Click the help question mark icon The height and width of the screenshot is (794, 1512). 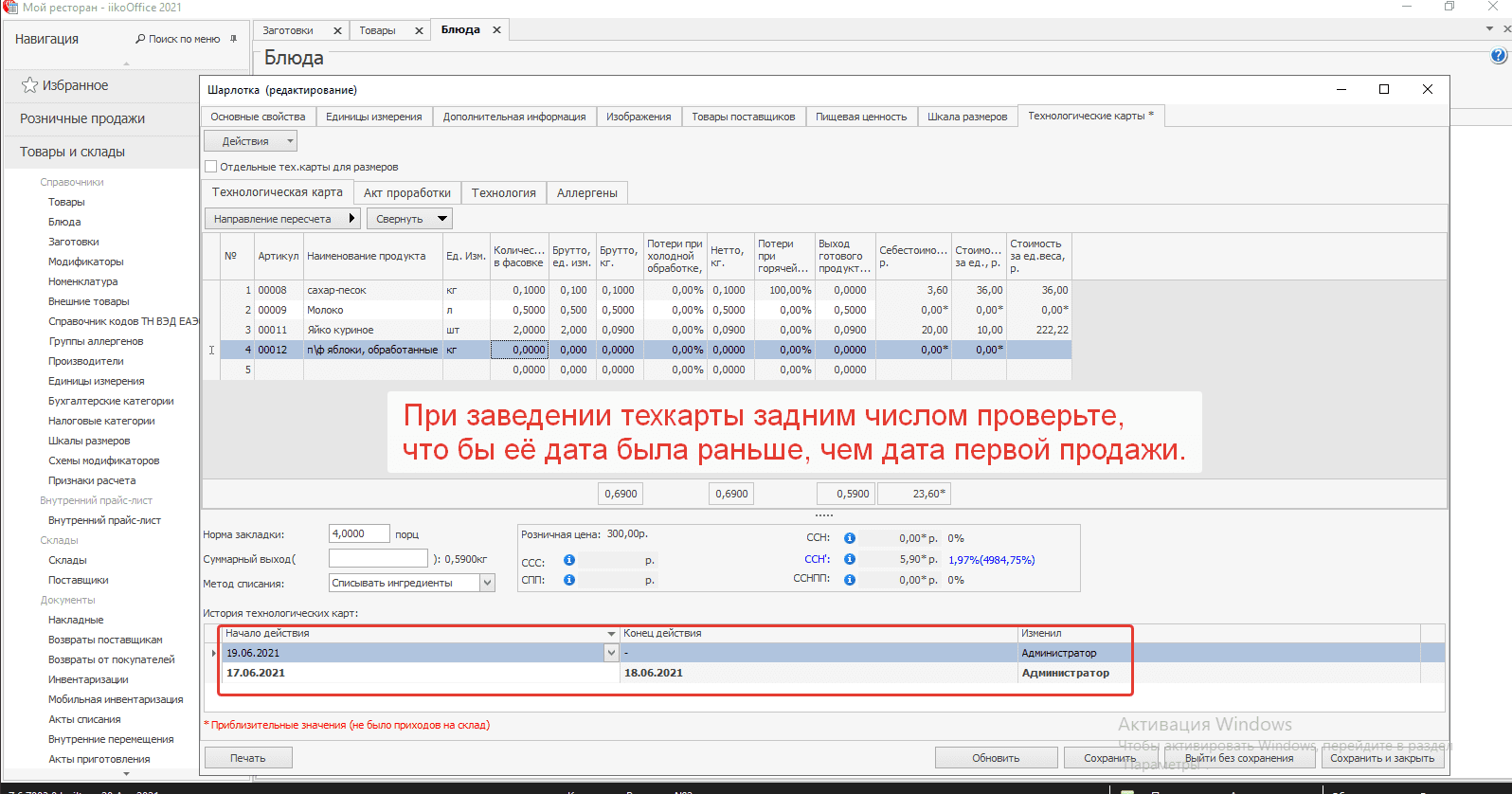(1499, 56)
